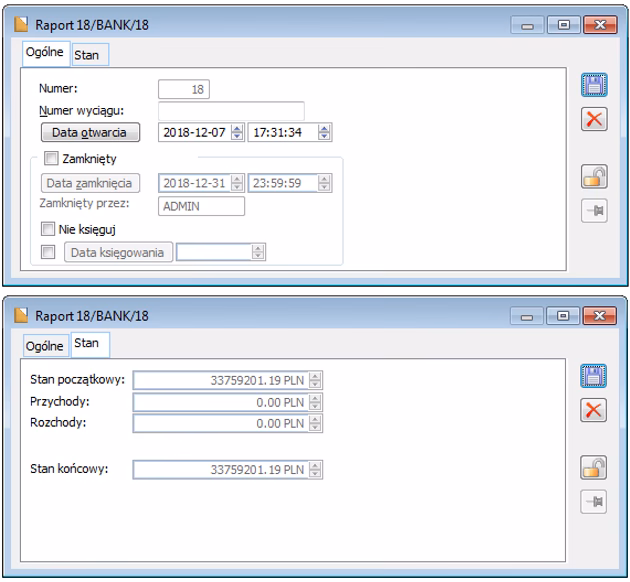Click the padlock icon in bottom window
This screenshot has height=582, width=630.
[595, 465]
